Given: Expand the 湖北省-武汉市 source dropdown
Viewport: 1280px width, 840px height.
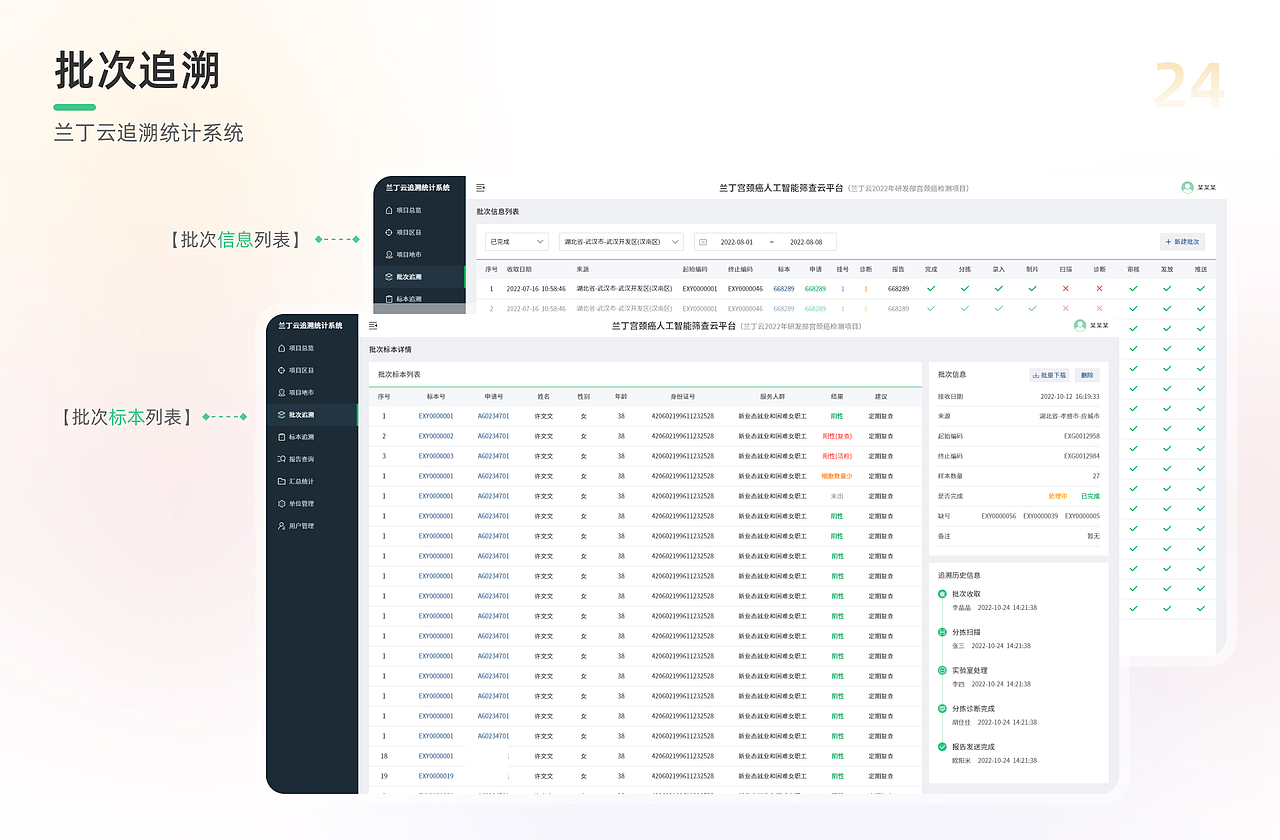Looking at the screenshot, I should pos(621,242).
